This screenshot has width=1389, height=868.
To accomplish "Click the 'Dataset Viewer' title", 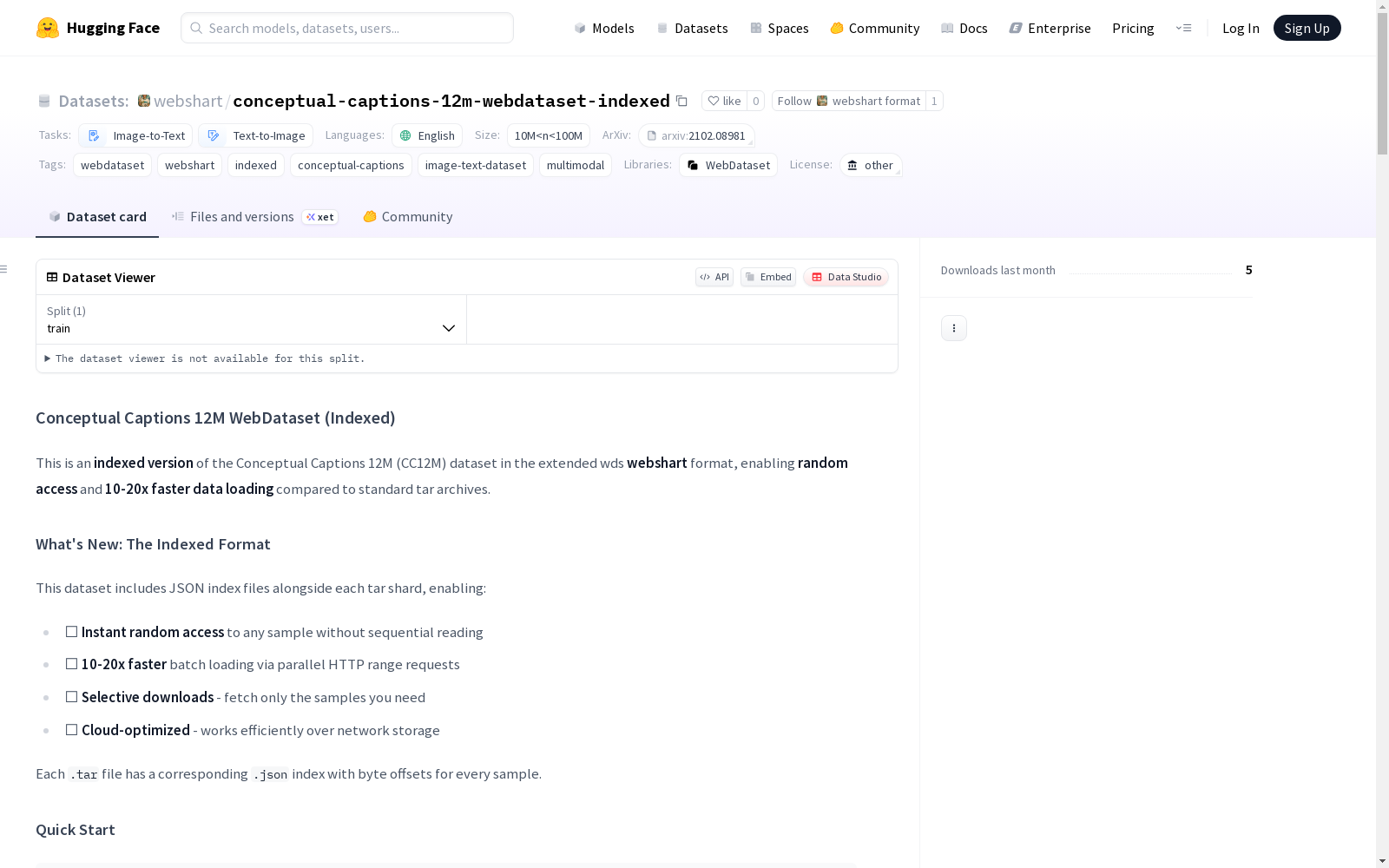I will [109, 278].
